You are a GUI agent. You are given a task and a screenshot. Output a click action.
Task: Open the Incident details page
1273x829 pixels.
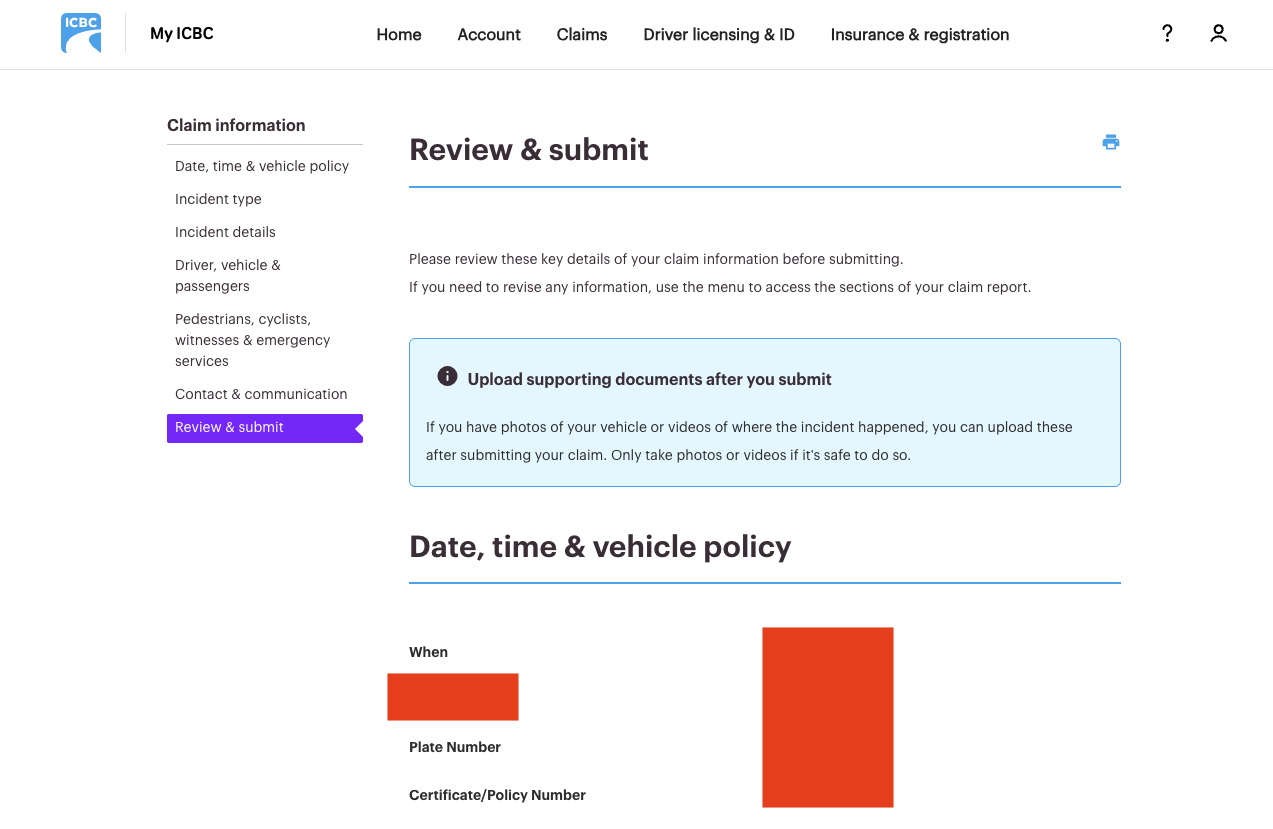pyautogui.click(x=225, y=232)
